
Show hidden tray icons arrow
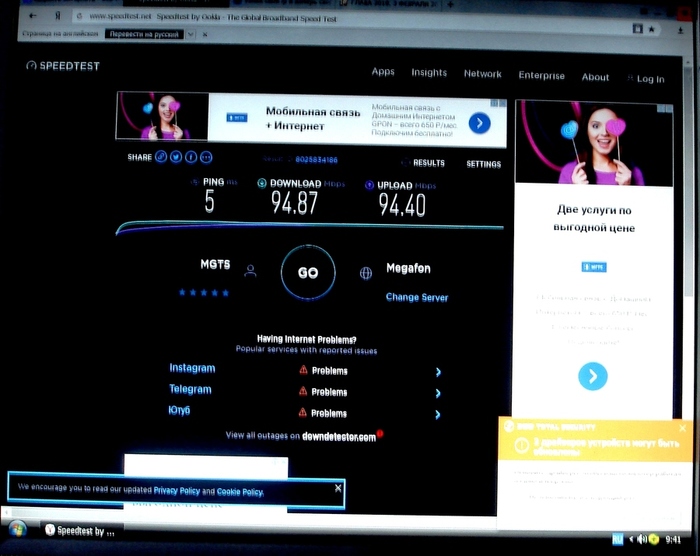(631, 539)
